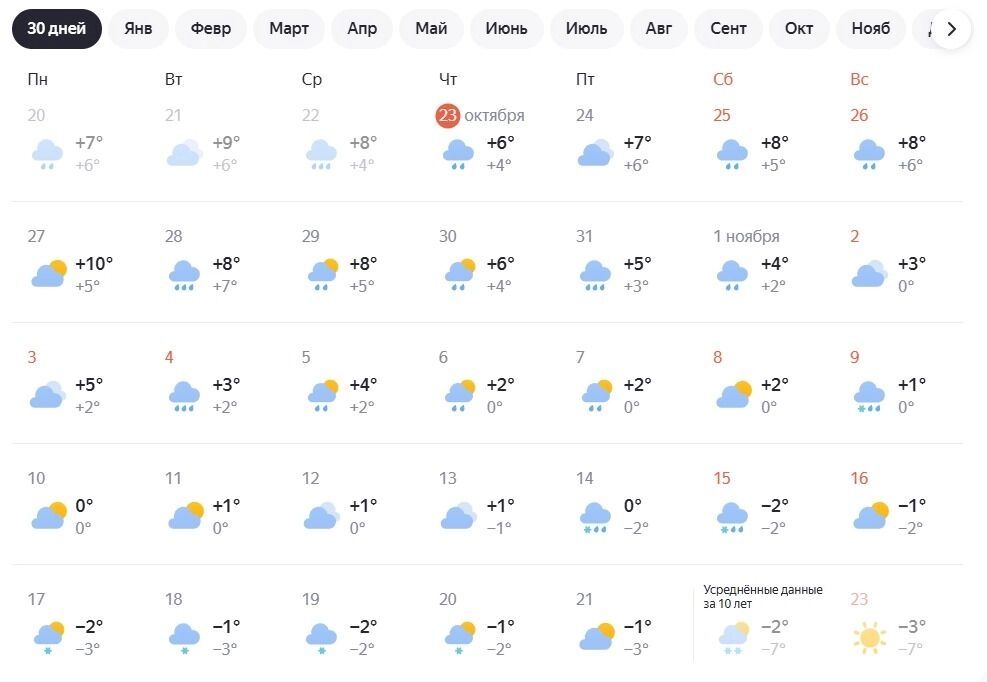Screen dimensions: 987x682
Task: Switch to the Янв month tab
Action: tap(138, 29)
